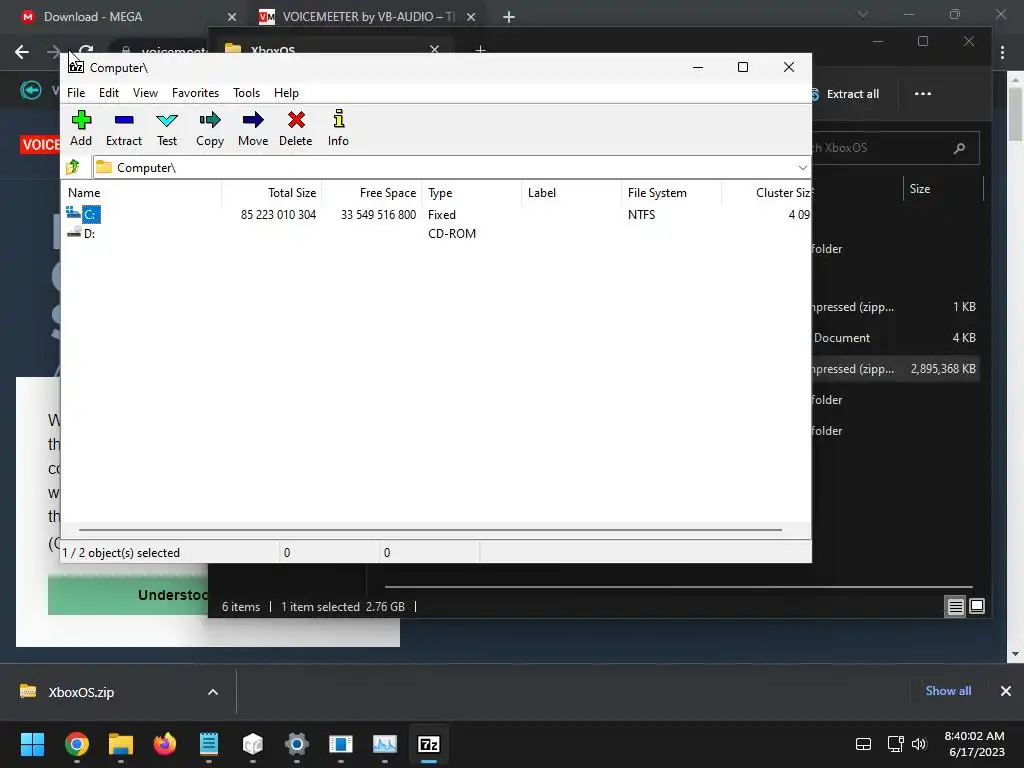Open File Explorer from the taskbar
Screen dimensions: 1024x768
pyautogui.click(x=121, y=744)
